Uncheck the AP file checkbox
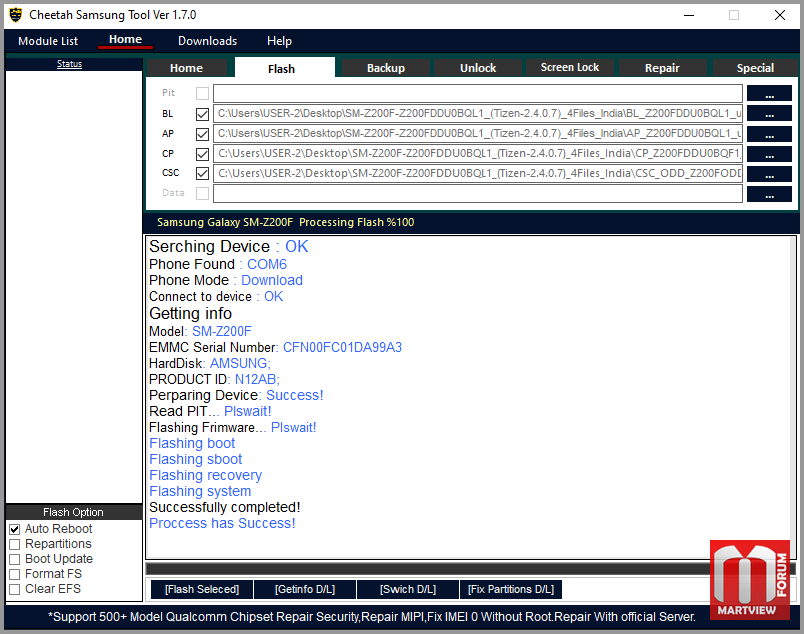Screen dimensions: 804x634 point(203,134)
